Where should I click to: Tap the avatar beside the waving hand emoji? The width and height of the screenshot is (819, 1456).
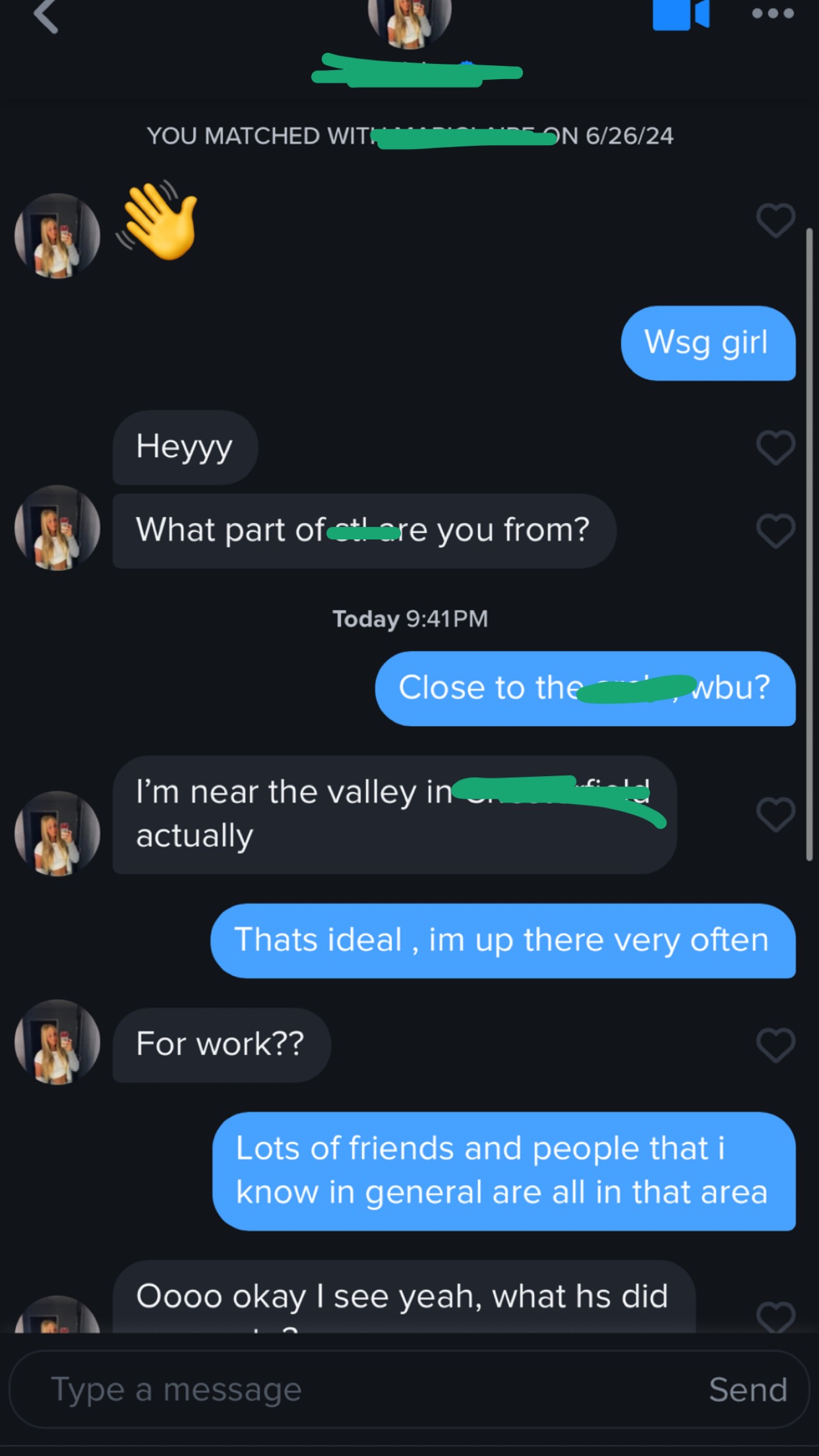coord(57,235)
